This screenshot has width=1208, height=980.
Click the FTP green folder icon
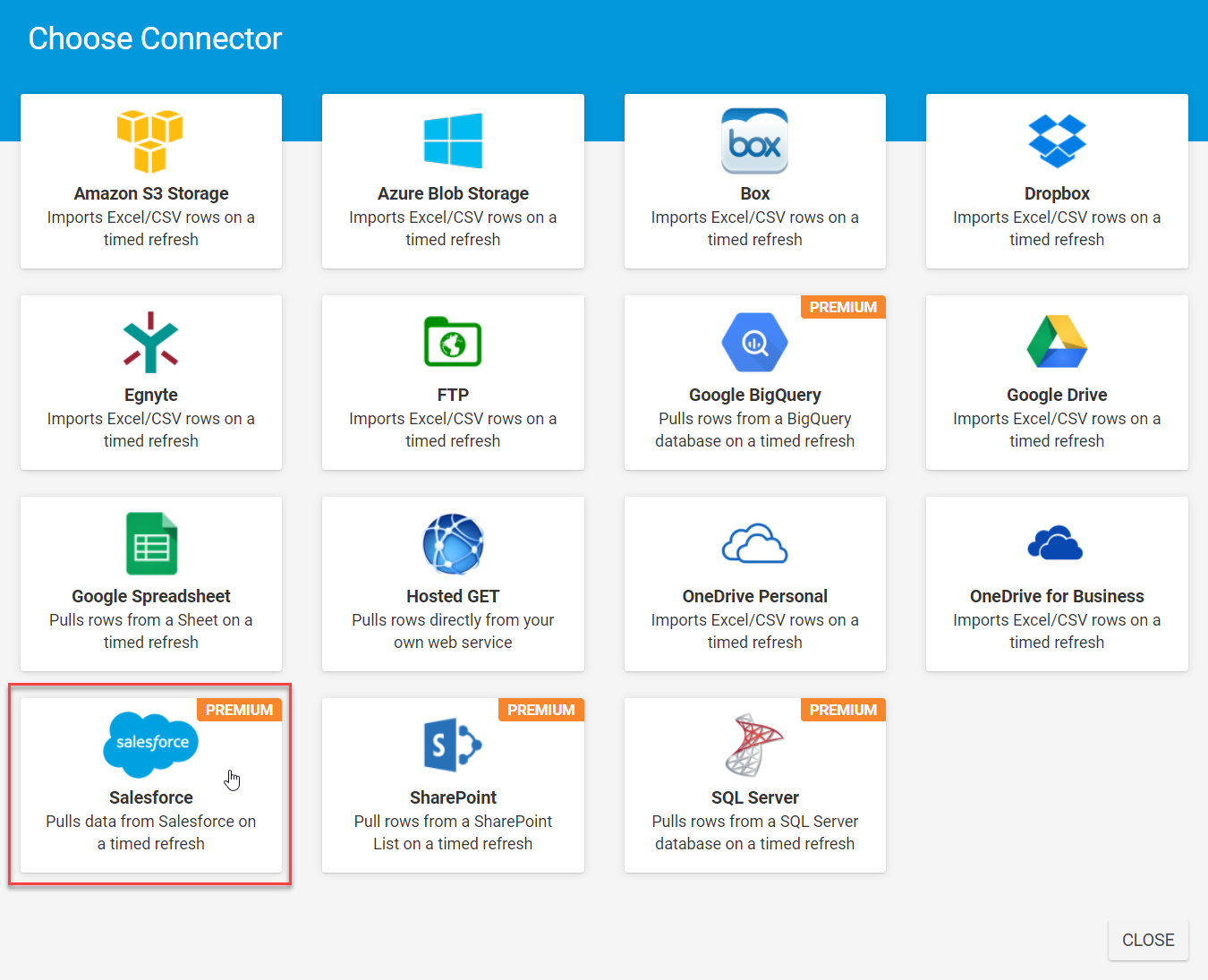453,342
